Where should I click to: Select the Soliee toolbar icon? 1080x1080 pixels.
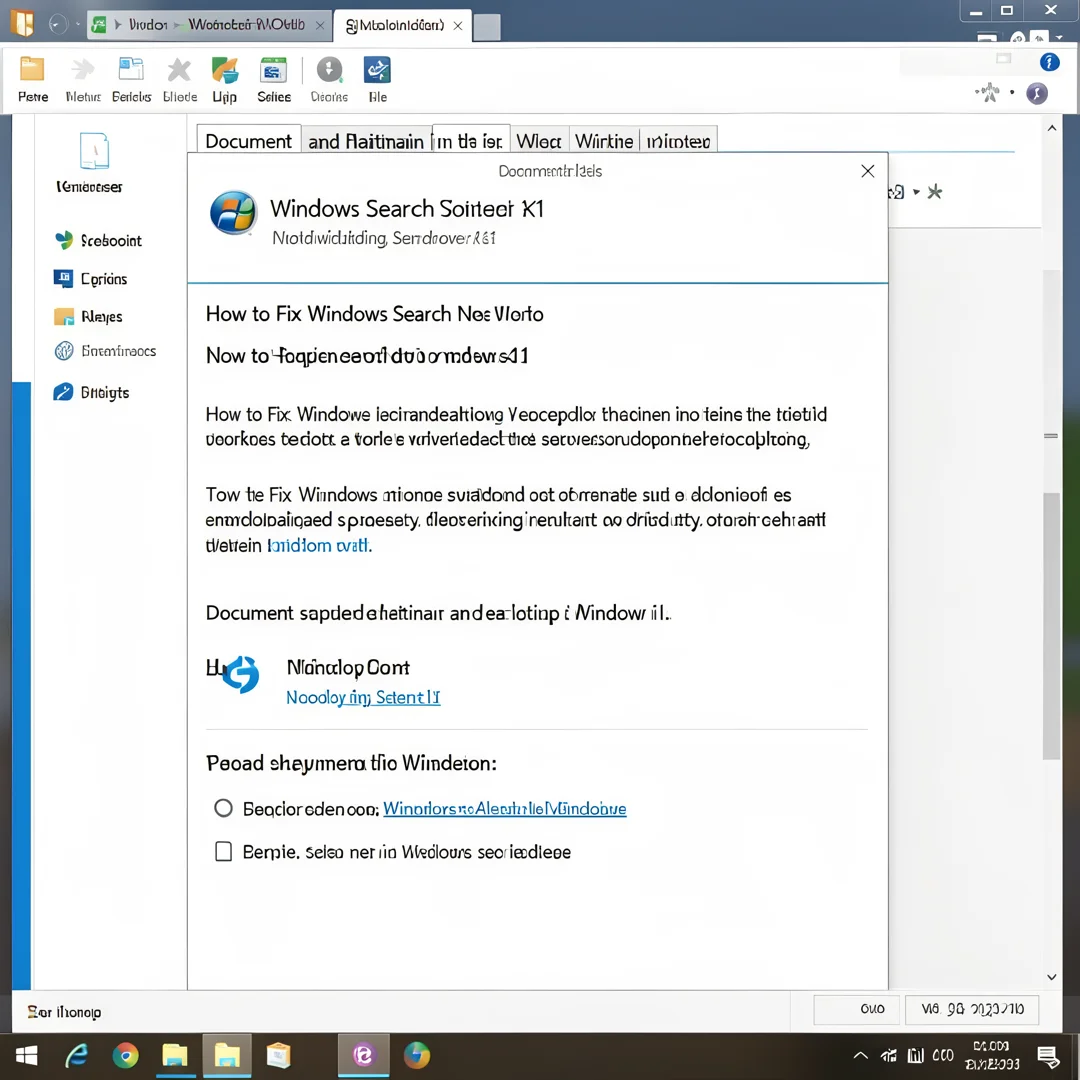coord(273,70)
